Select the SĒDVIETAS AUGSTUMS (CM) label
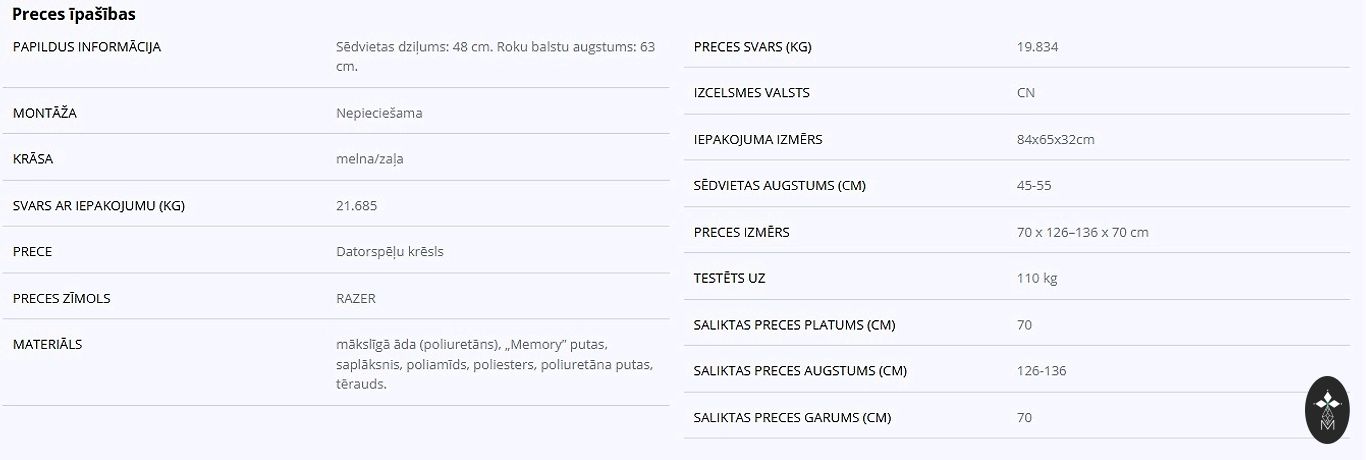Viewport: 1366px width, 460px height. coord(780,185)
